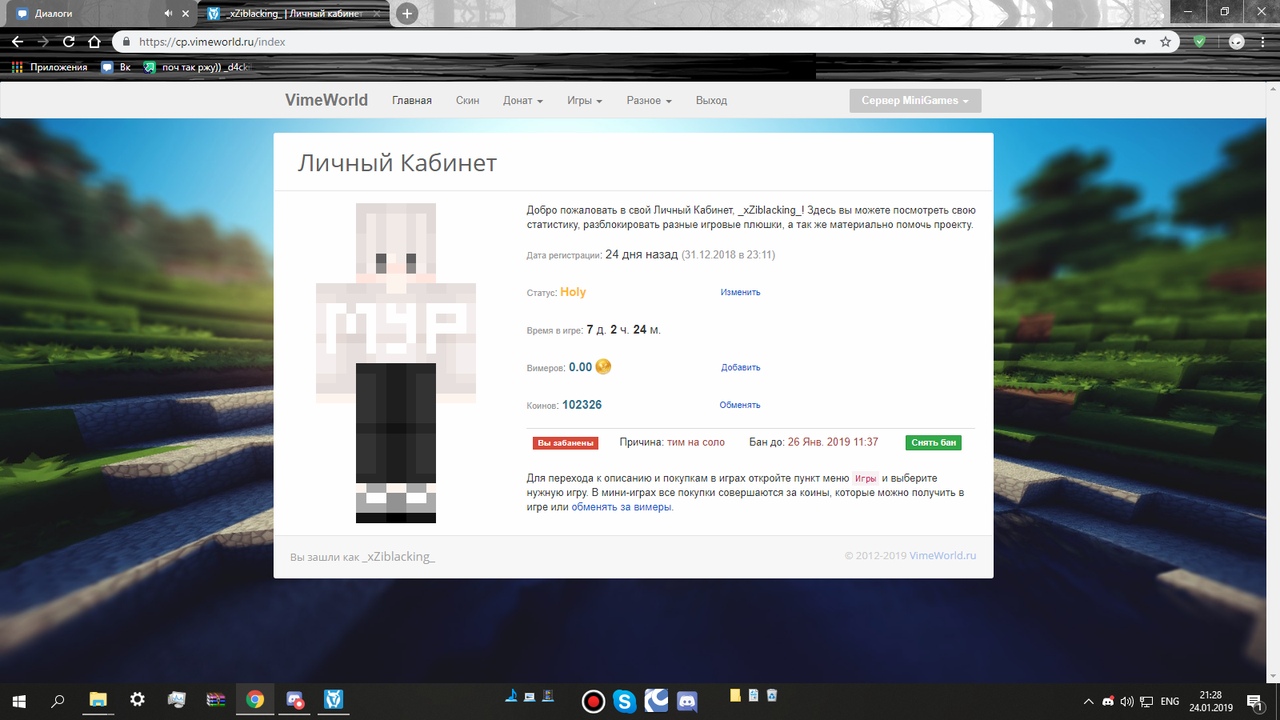The height and width of the screenshot is (720, 1280).
Task: Open the Сервер MiniGames dropdown
Action: [914, 101]
